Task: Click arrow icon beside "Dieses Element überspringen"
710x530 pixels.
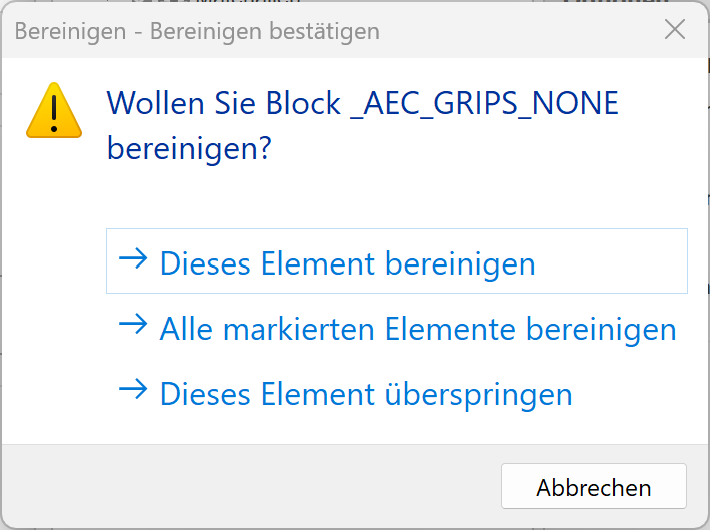Action: click(132, 391)
